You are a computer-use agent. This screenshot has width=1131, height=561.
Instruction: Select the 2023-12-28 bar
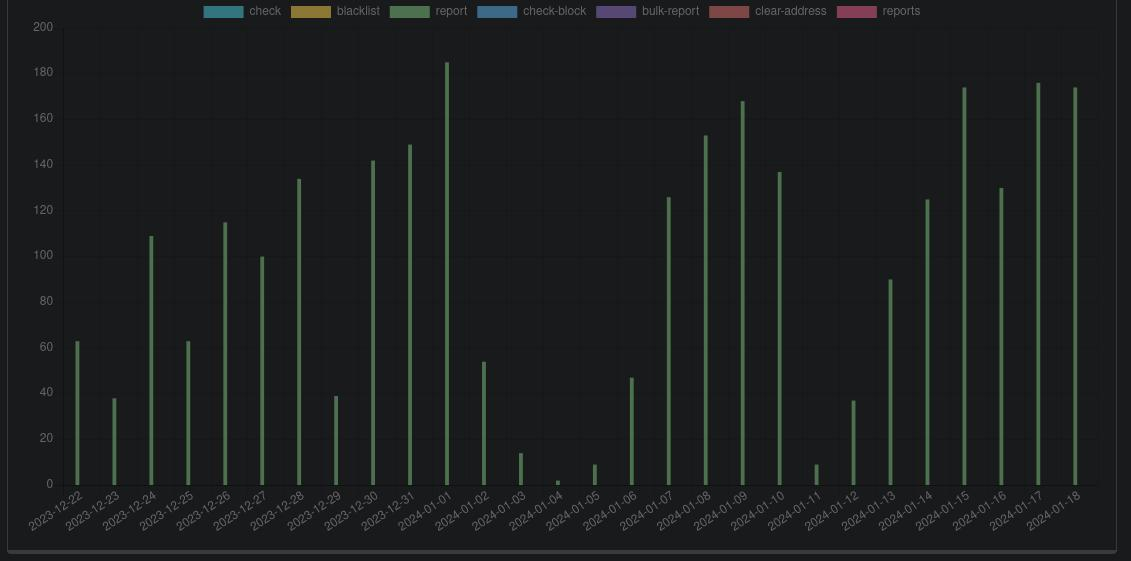[299, 332]
